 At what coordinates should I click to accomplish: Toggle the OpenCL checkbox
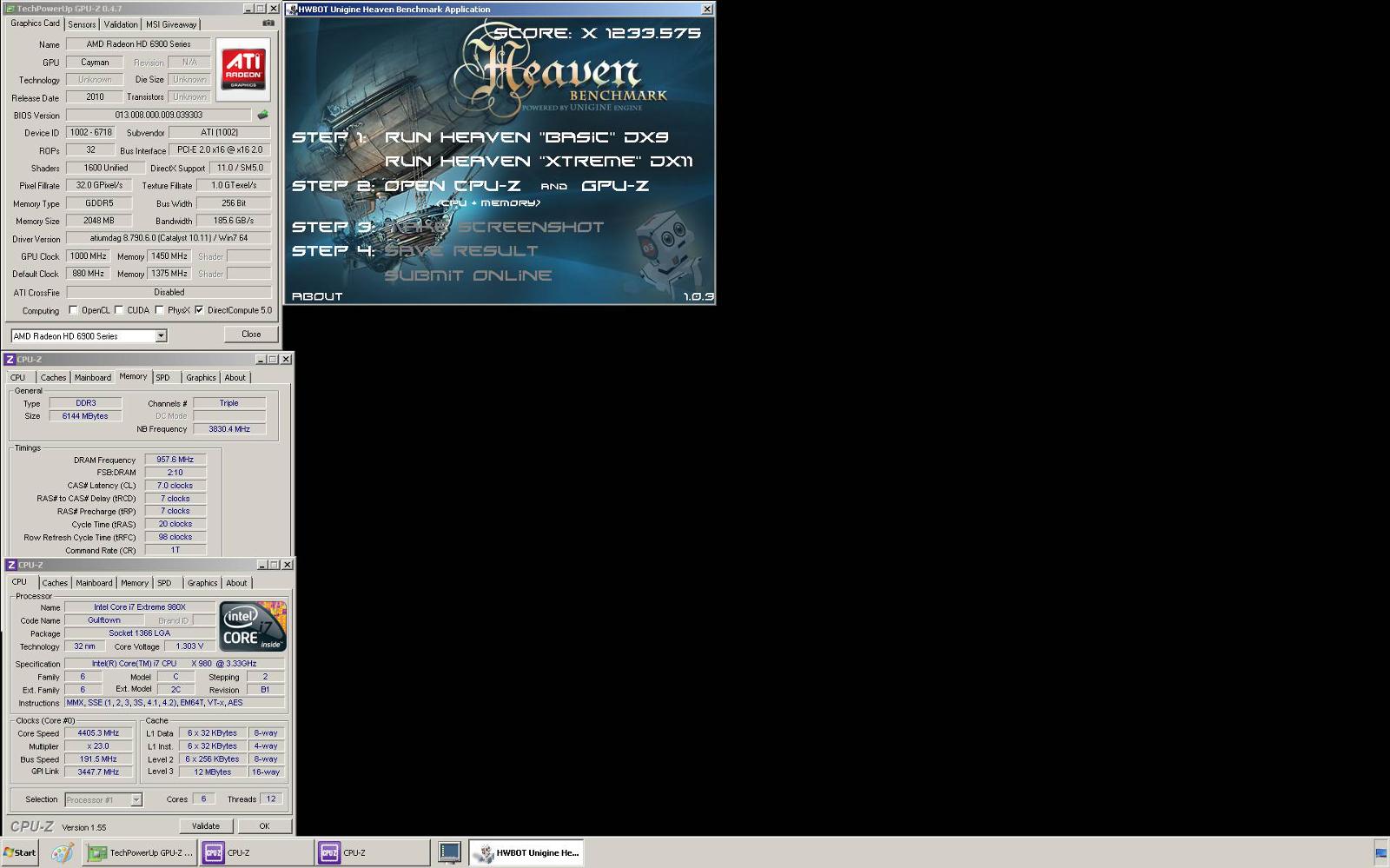click(73, 309)
